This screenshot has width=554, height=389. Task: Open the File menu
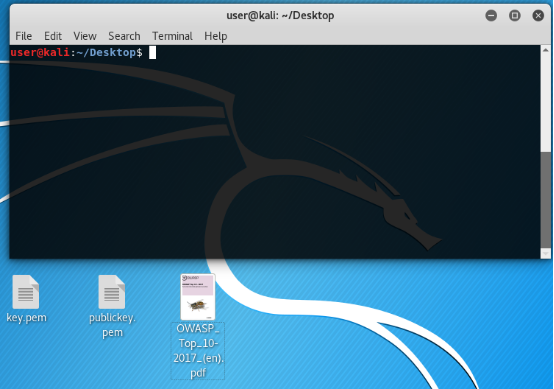coord(24,36)
